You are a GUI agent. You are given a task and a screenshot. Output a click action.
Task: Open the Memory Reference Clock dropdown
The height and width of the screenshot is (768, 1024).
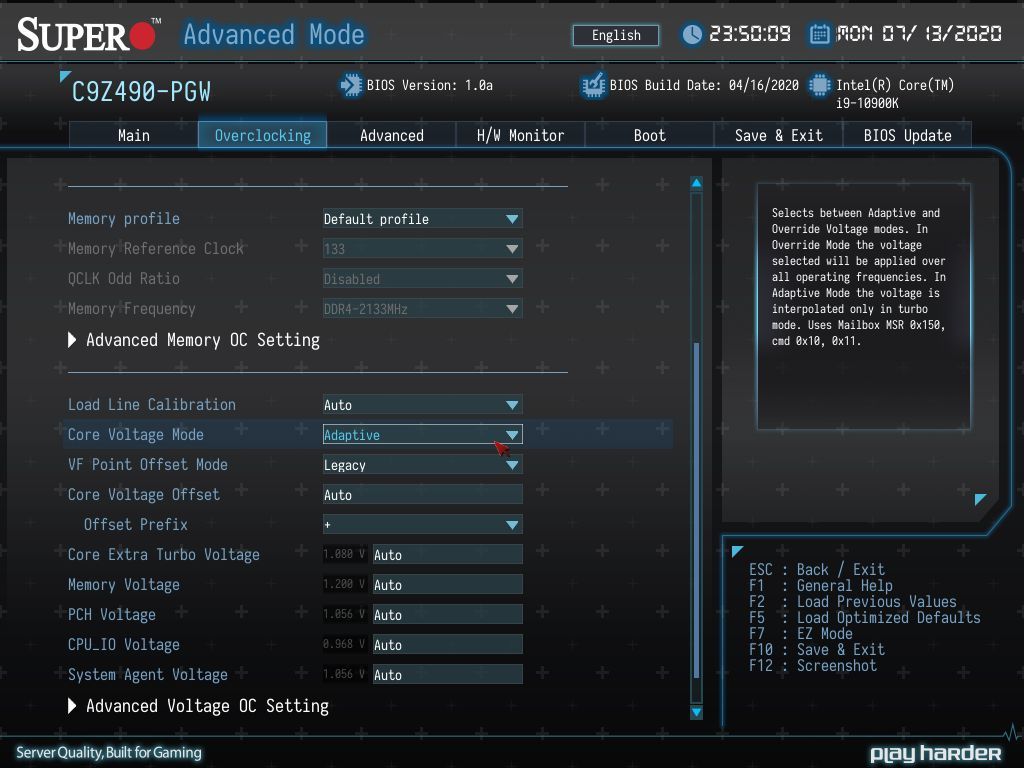pyautogui.click(x=423, y=249)
